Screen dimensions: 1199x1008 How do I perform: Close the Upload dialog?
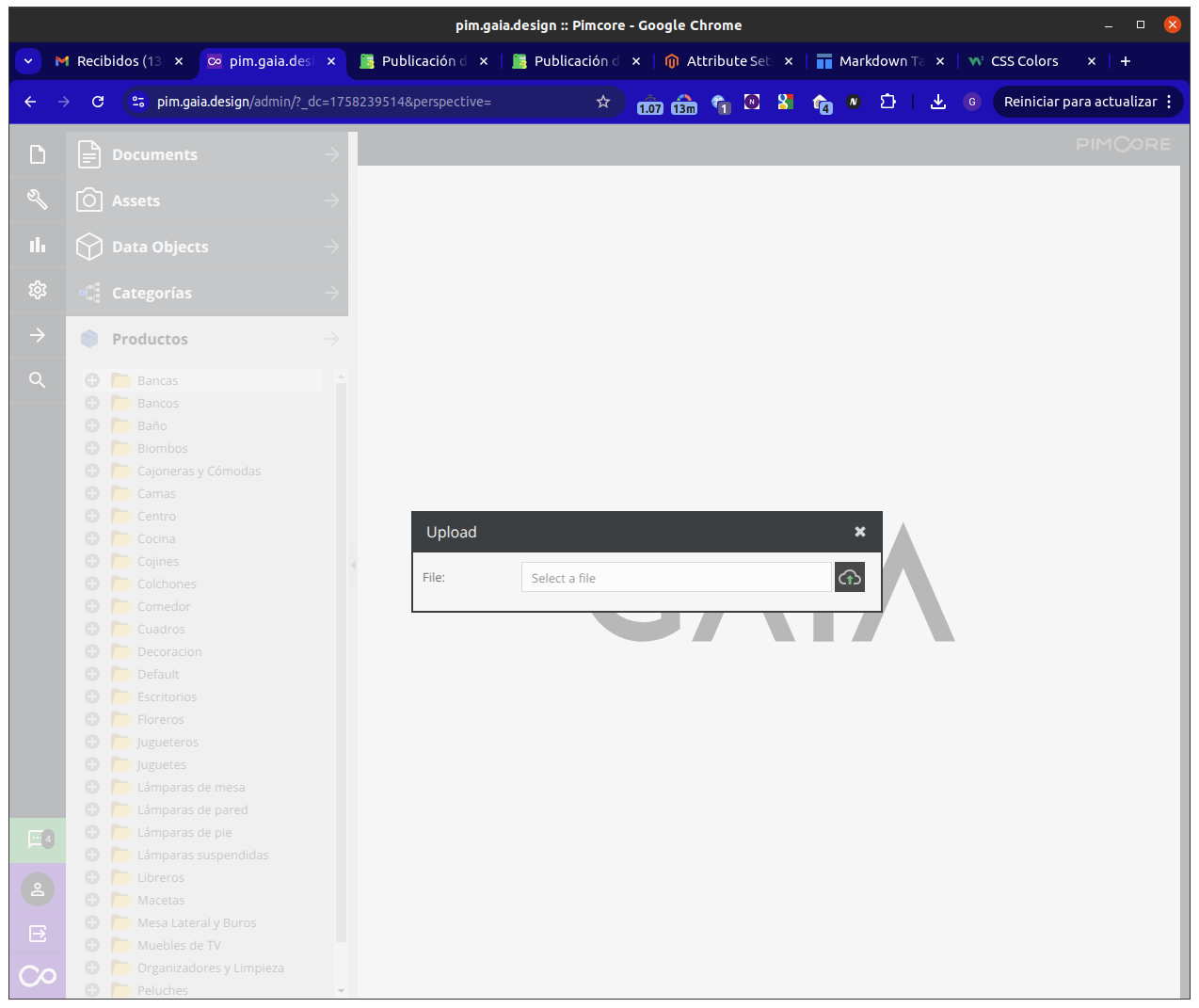click(859, 532)
